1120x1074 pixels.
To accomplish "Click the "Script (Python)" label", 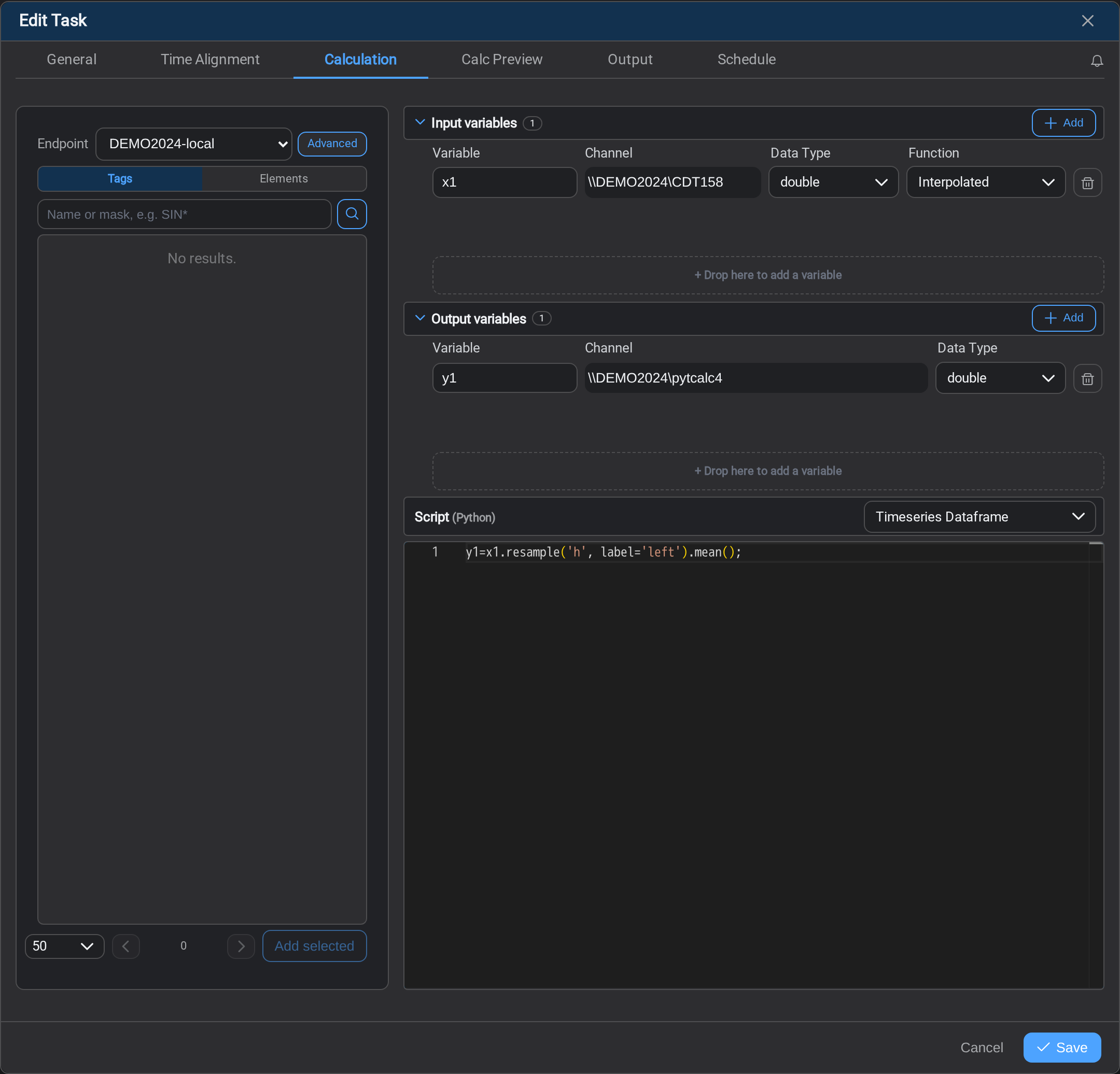I will (x=455, y=518).
